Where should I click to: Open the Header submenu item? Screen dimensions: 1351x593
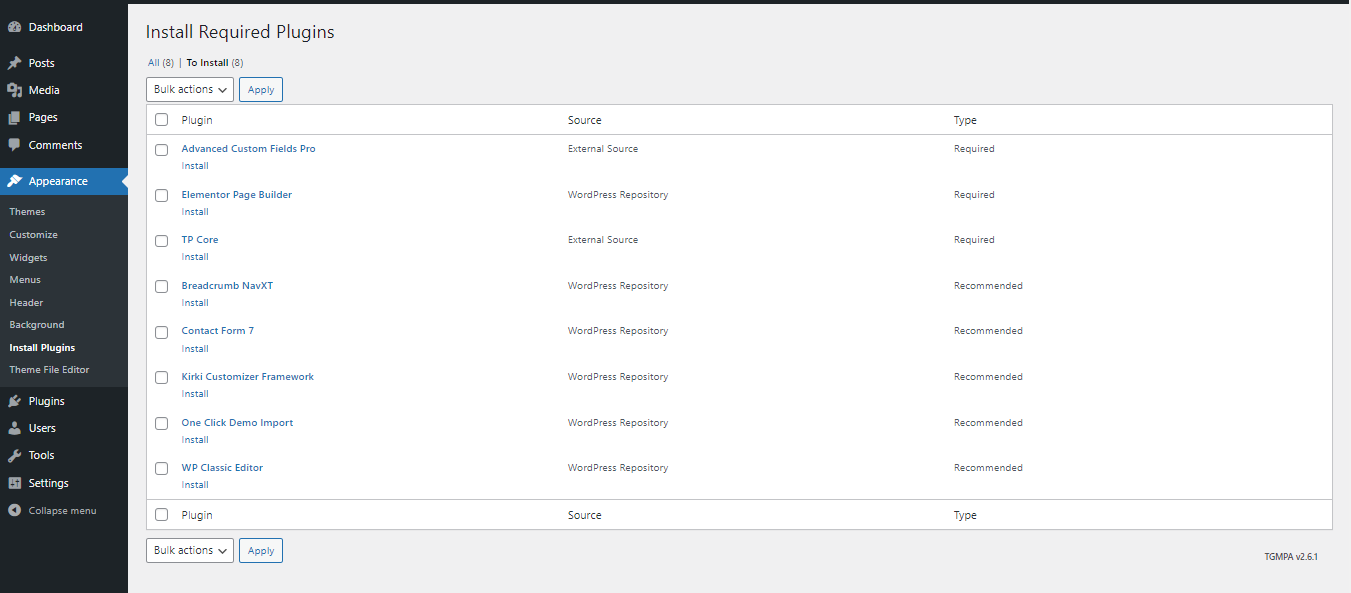point(26,303)
